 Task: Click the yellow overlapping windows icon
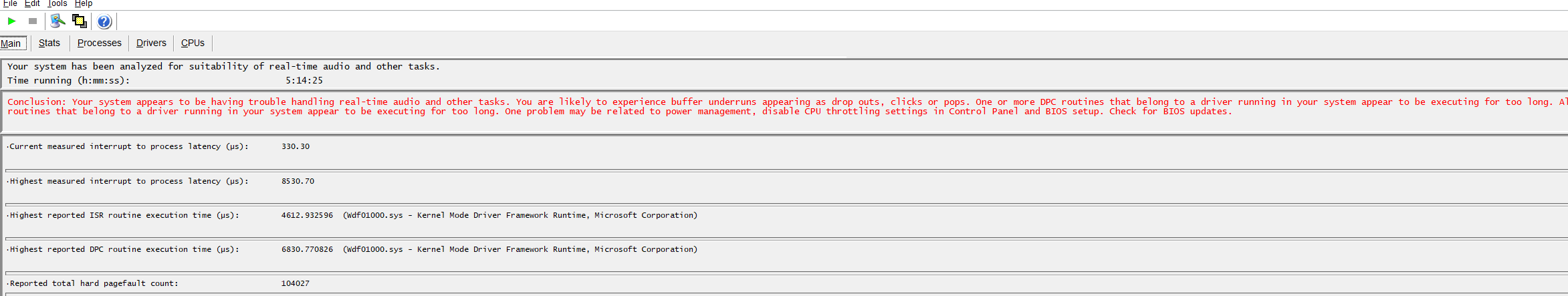coord(80,21)
